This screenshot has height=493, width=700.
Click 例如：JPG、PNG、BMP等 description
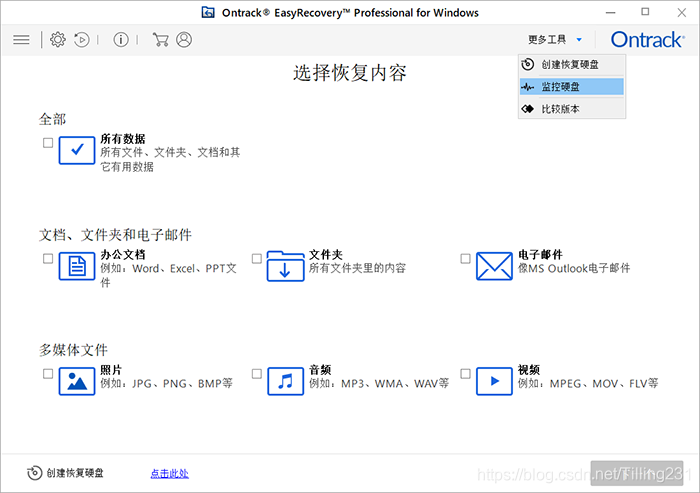pos(167,384)
